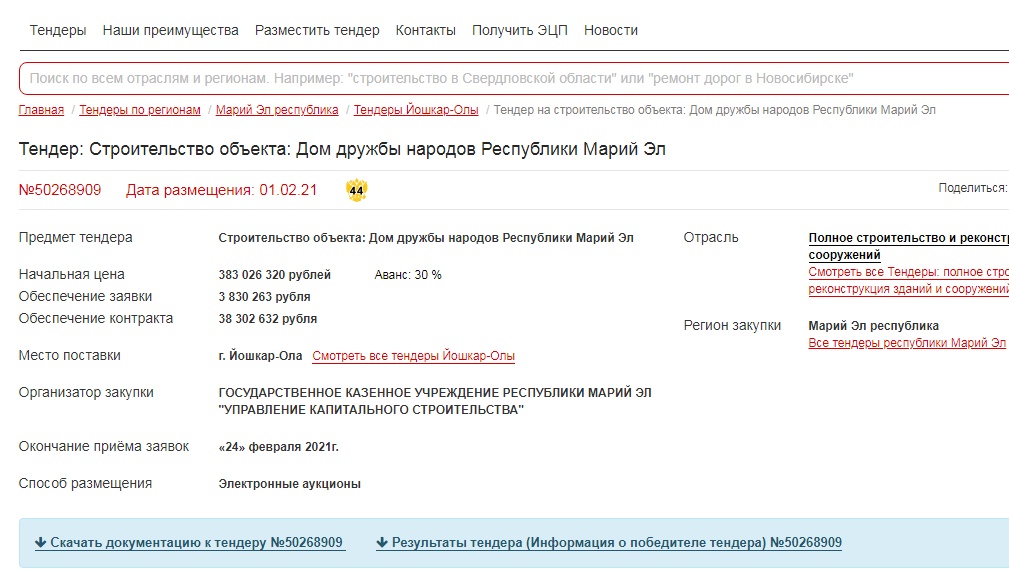Select the Контакты menu item
The width and height of the screenshot is (1009, 570).
(x=425, y=30)
